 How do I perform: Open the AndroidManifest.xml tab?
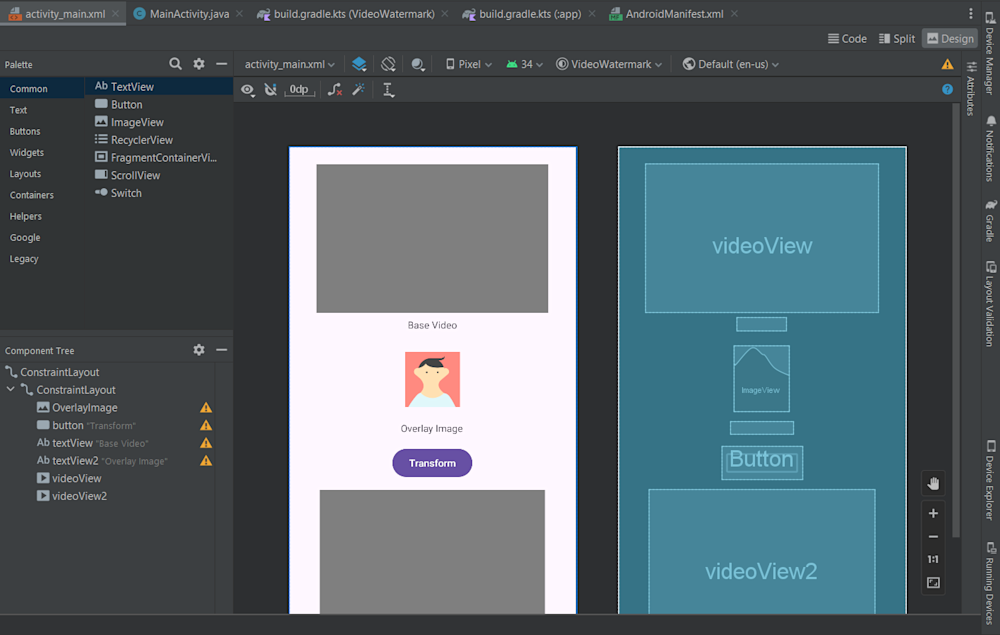click(672, 14)
